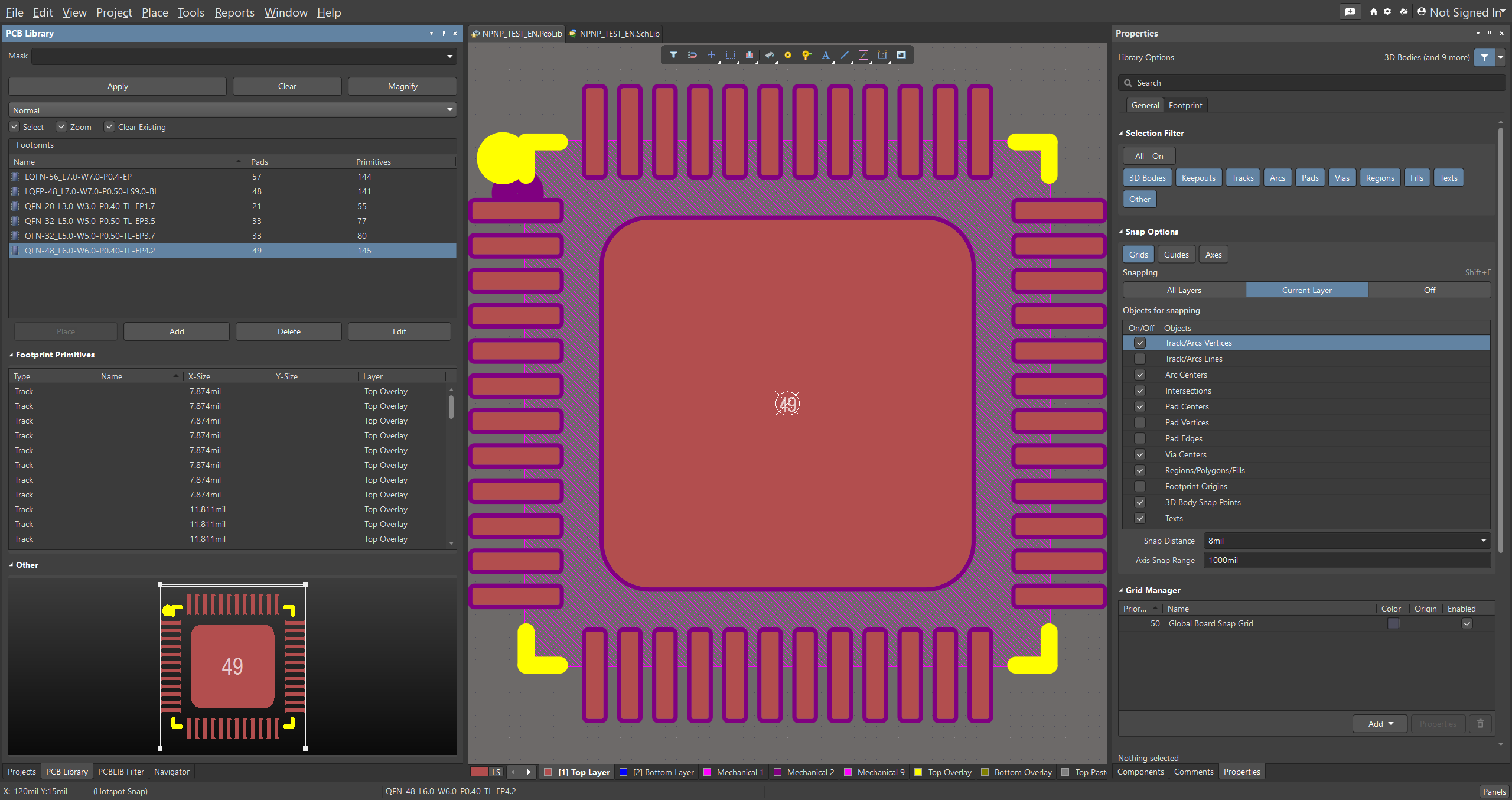Open the Tools menu
Viewport: 1512px width, 800px height.
tap(191, 12)
